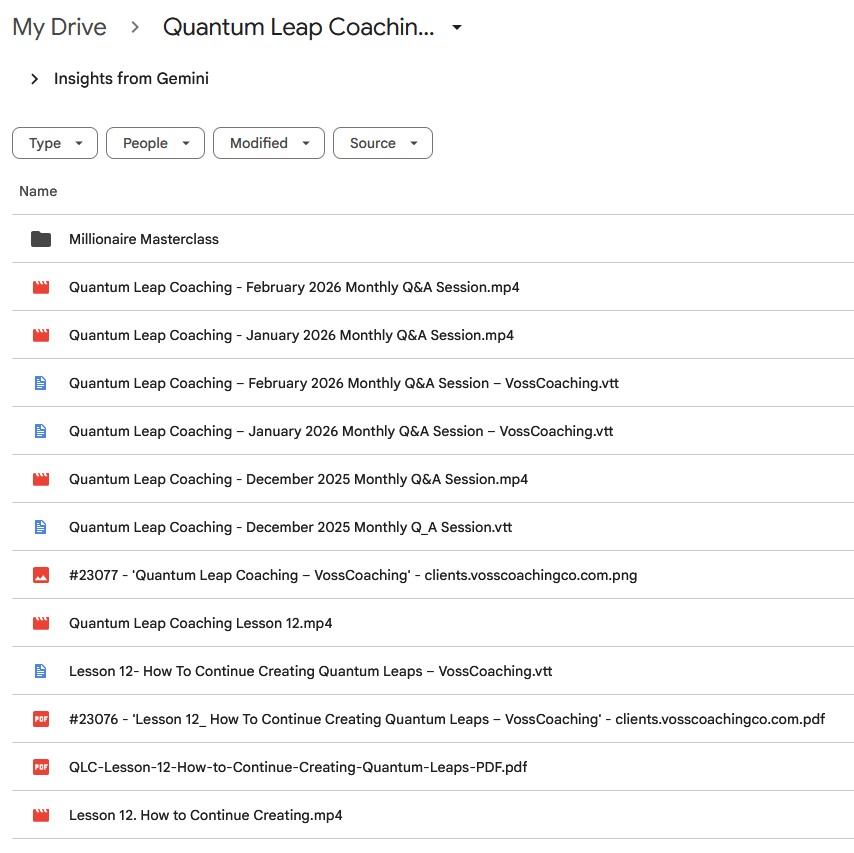
Task: Click the PDF icon beside the #23076 file
Action: (40, 719)
